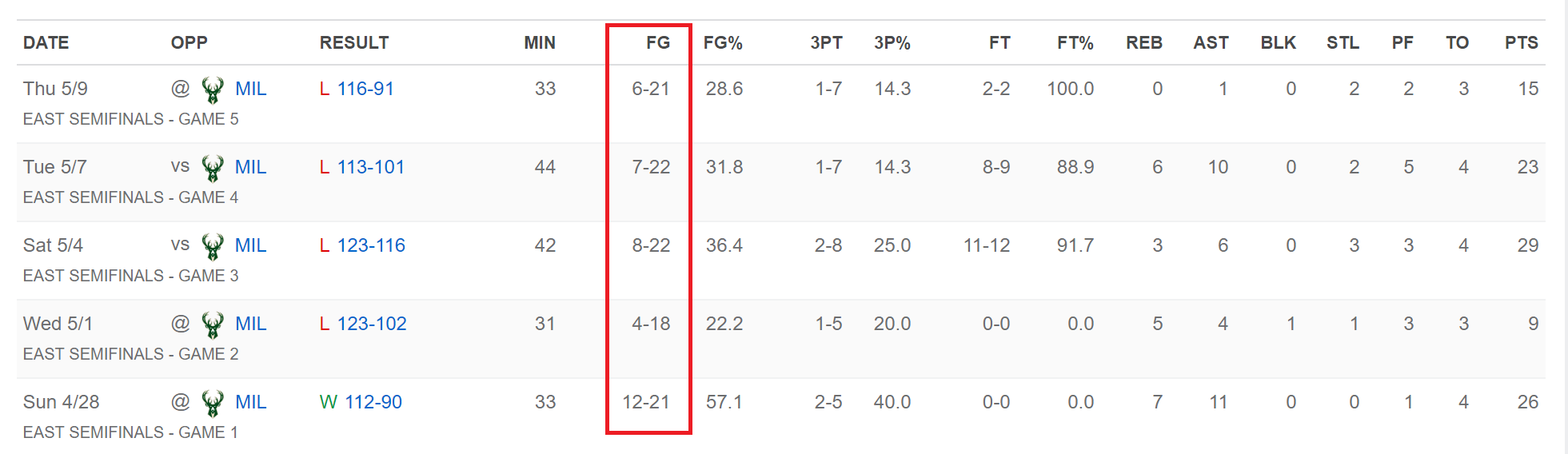Screen dimensions: 1568x454
Task: Open the 123-102 game result
Action: click(x=372, y=324)
